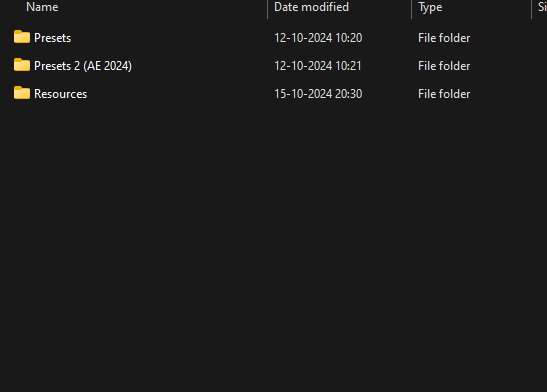547x392 pixels.
Task: Select the Presets 2 (AE 2024) folder icon
Action: pos(22,65)
